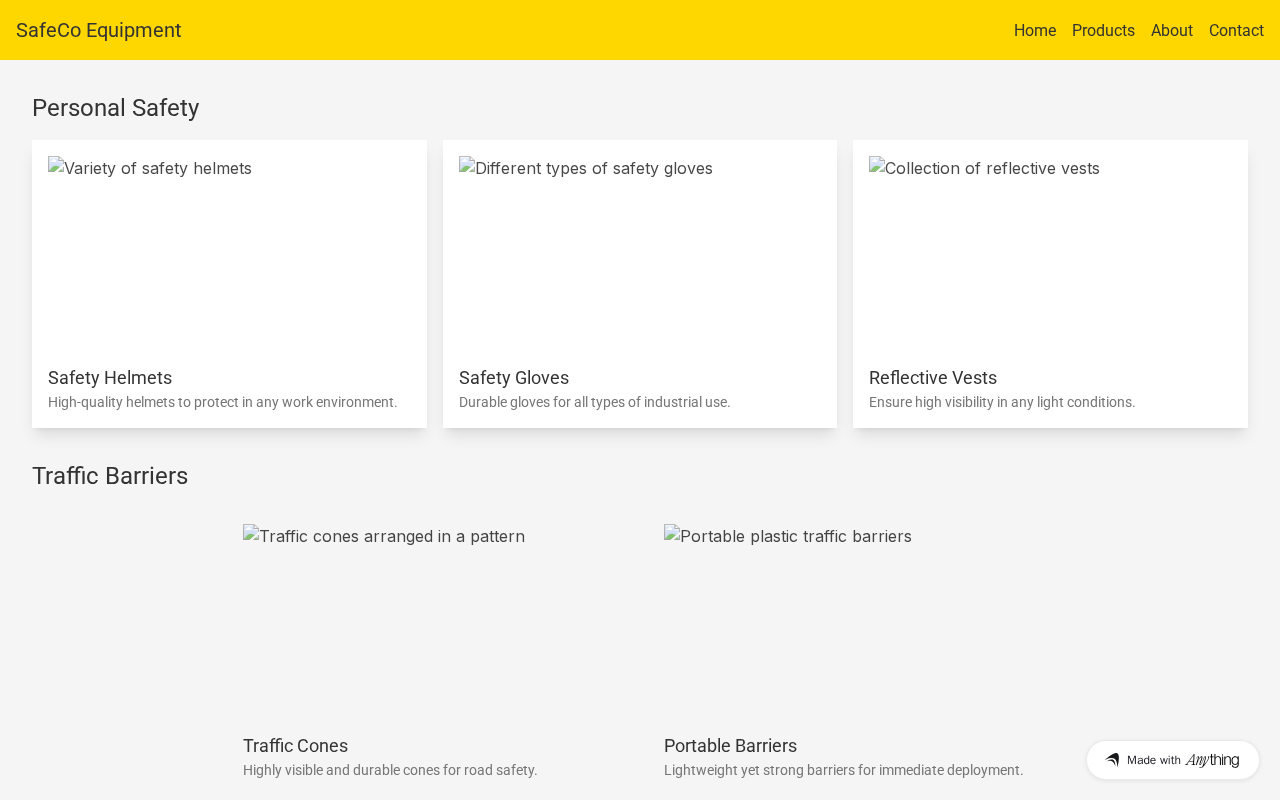The image size is (1280, 800).
Task: Open the Contact nav link
Action: (x=1236, y=30)
